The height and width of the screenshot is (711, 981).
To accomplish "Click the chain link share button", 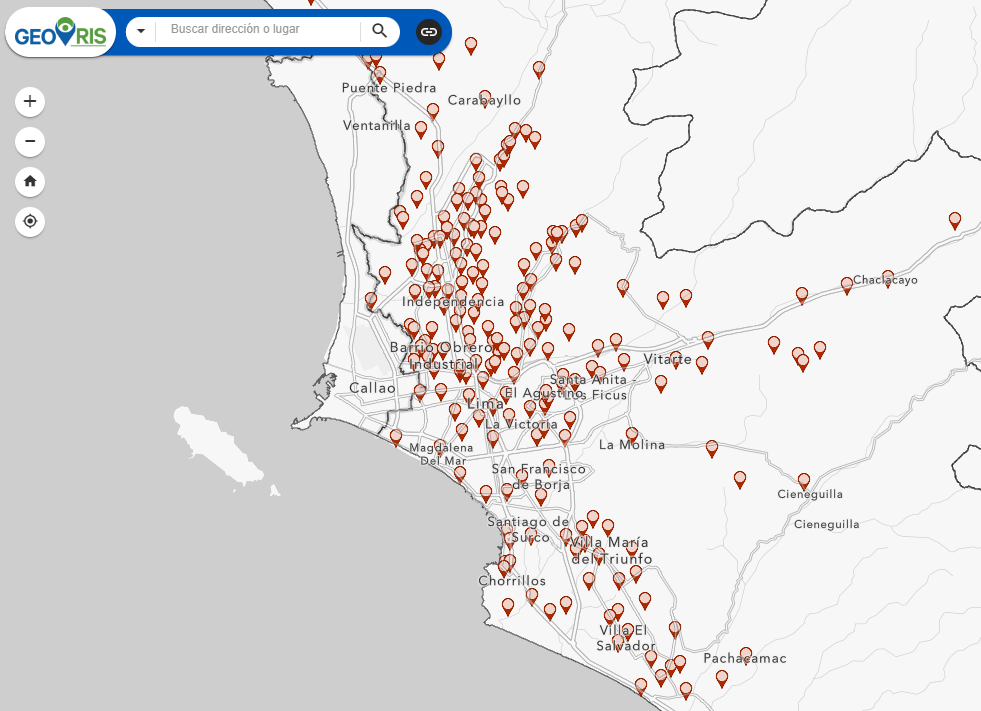I will [429, 31].
